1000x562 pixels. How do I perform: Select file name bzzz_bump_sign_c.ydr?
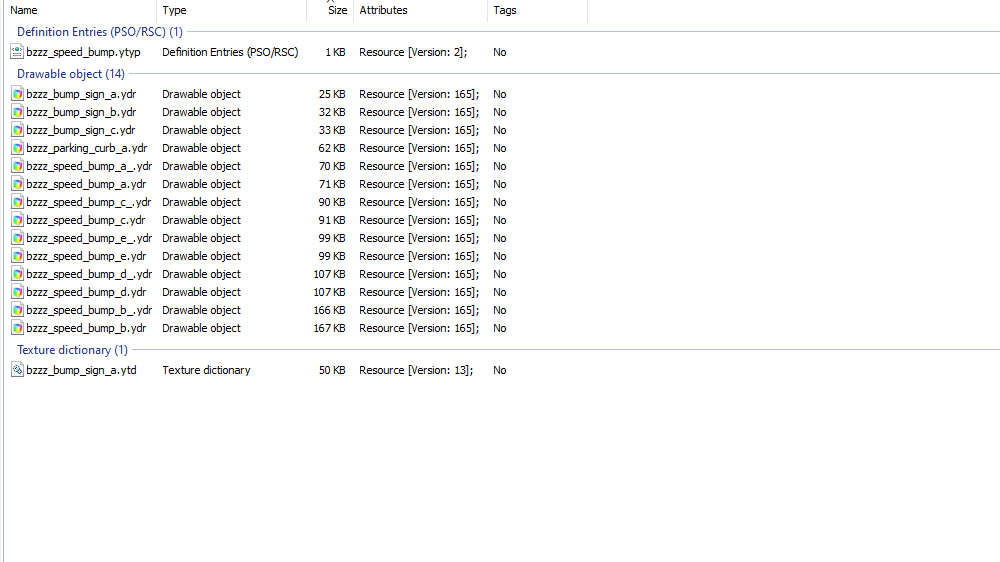(x=80, y=130)
